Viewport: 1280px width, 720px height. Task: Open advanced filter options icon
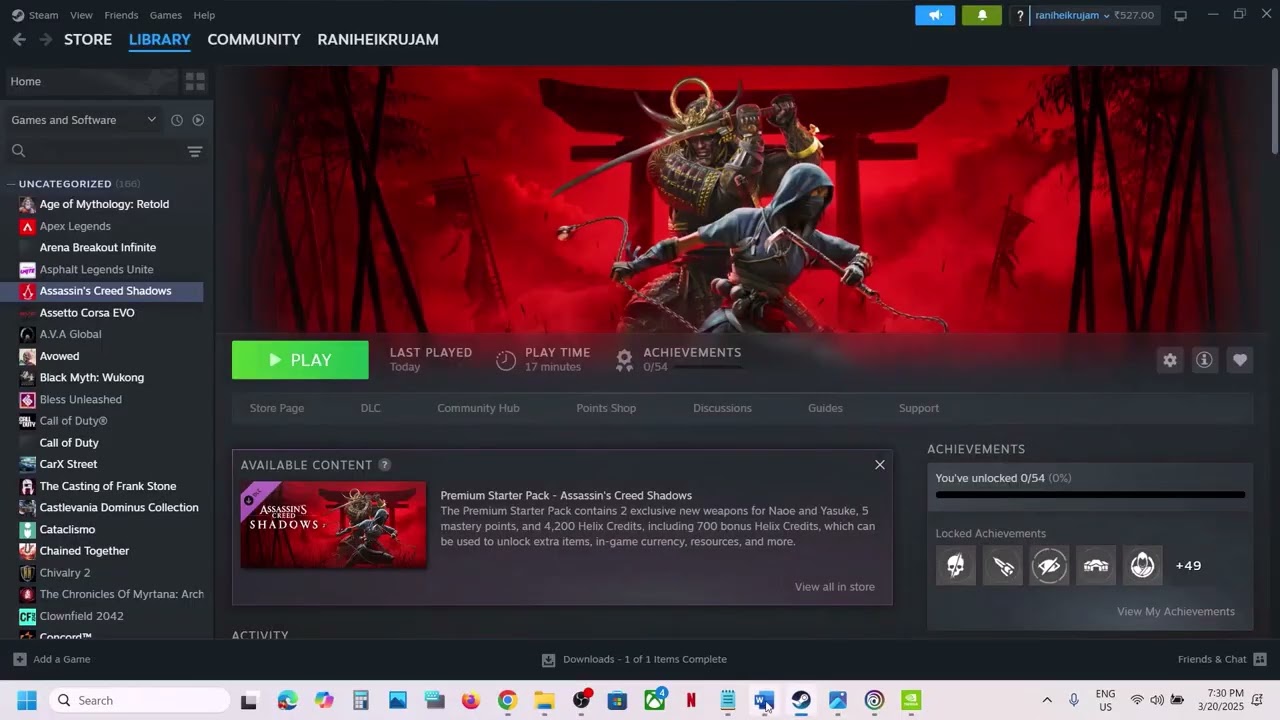[195, 151]
